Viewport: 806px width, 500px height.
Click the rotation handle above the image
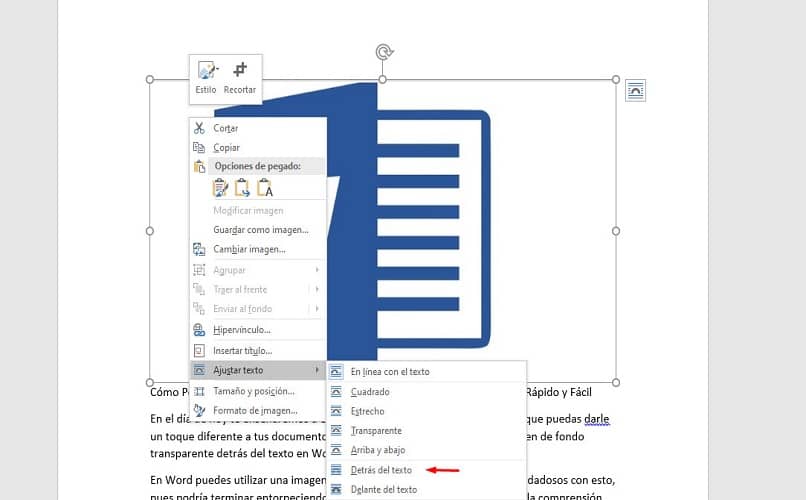[384, 52]
